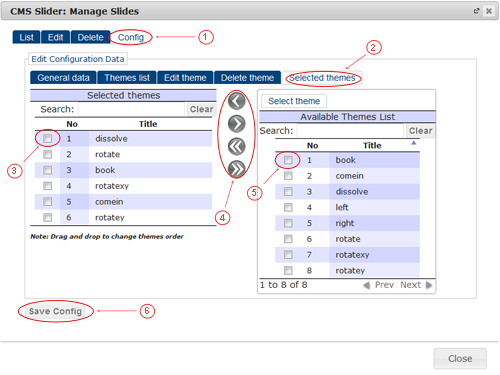The height and width of the screenshot is (375, 500).
Task: Click the Close button
Action: click(x=460, y=359)
